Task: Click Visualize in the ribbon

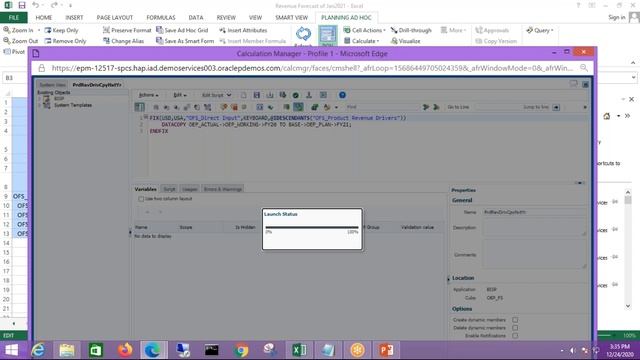Action: (x=405, y=41)
